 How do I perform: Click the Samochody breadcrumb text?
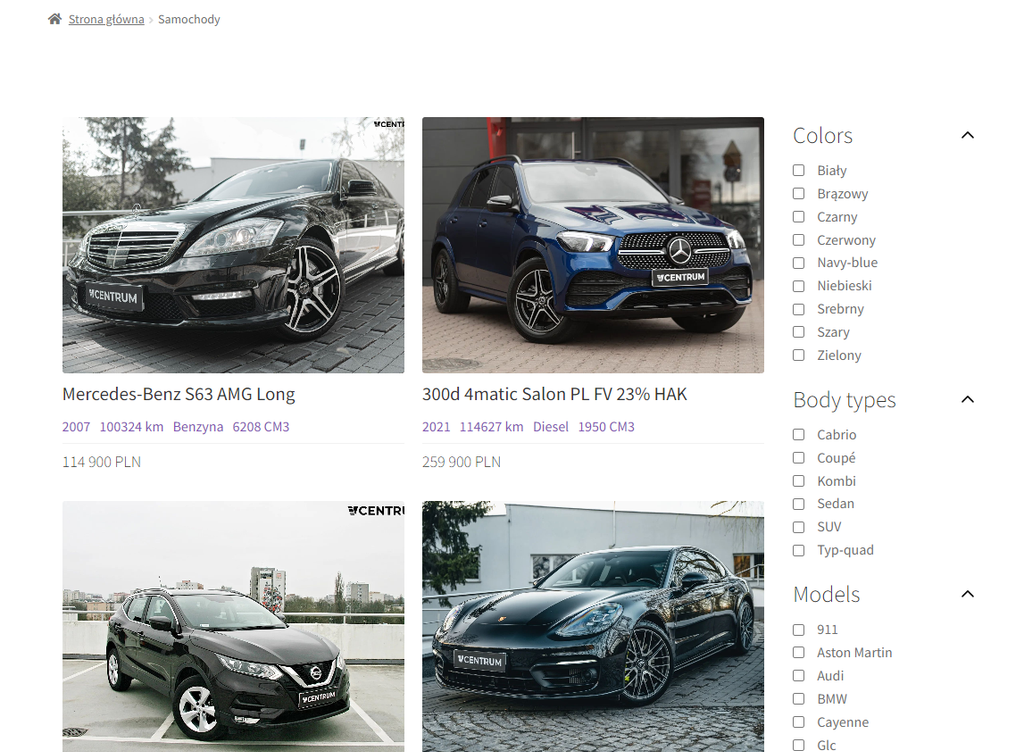coord(189,20)
